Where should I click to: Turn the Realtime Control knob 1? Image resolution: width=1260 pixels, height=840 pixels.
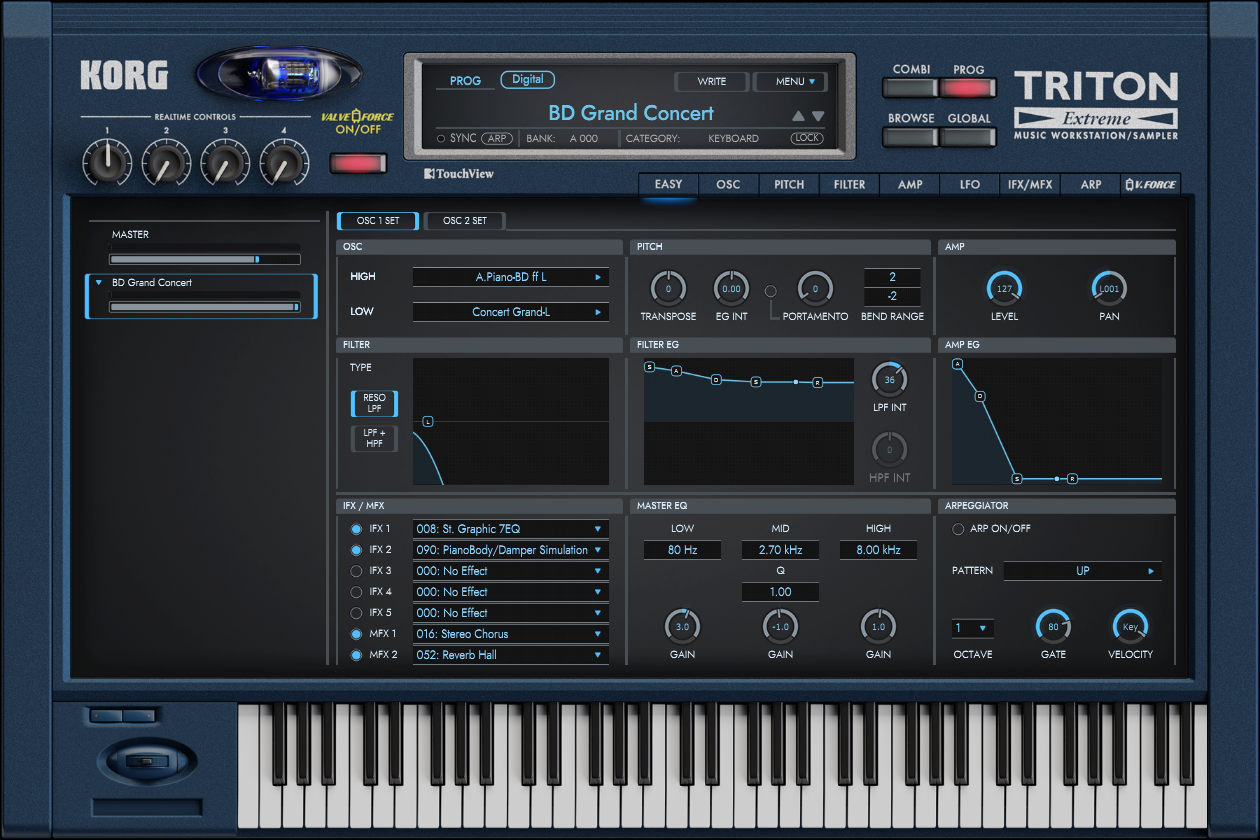[106, 161]
